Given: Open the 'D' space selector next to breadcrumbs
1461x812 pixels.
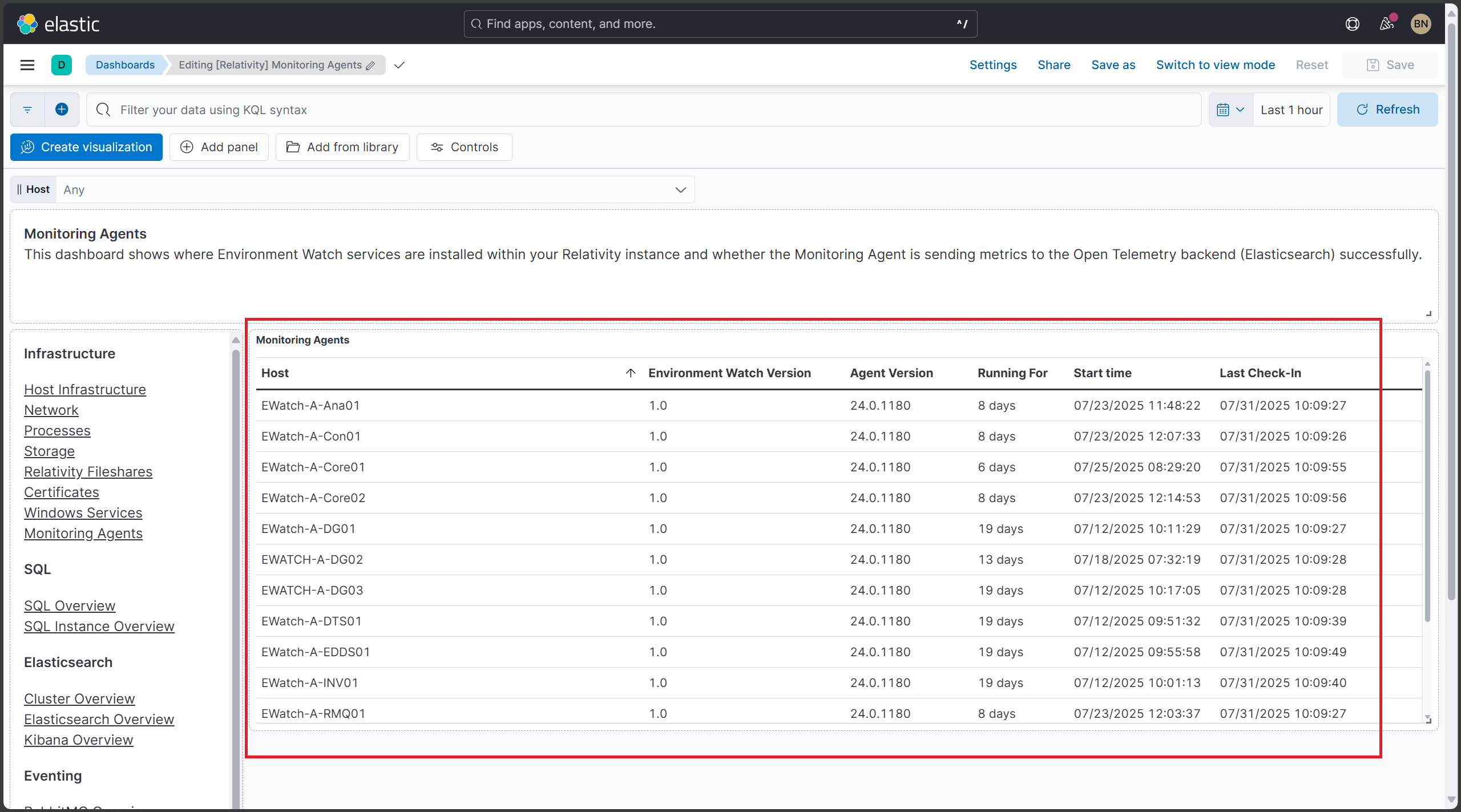Looking at the screenshot, I should tap(60, 64).
